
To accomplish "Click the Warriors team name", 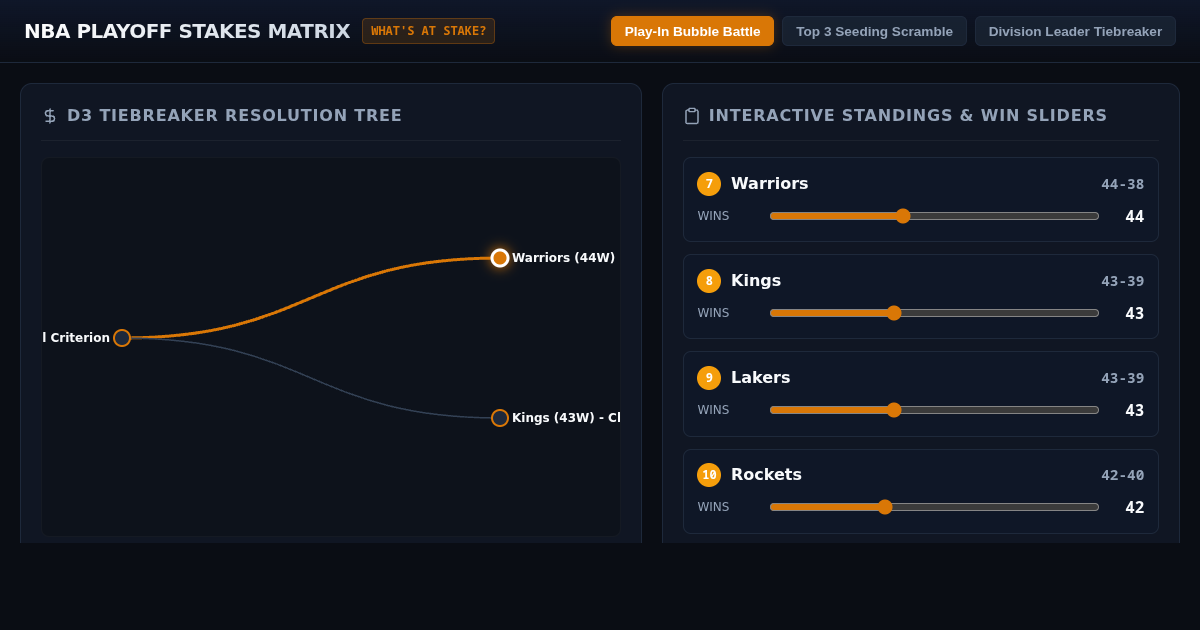I will pos(769,184).
